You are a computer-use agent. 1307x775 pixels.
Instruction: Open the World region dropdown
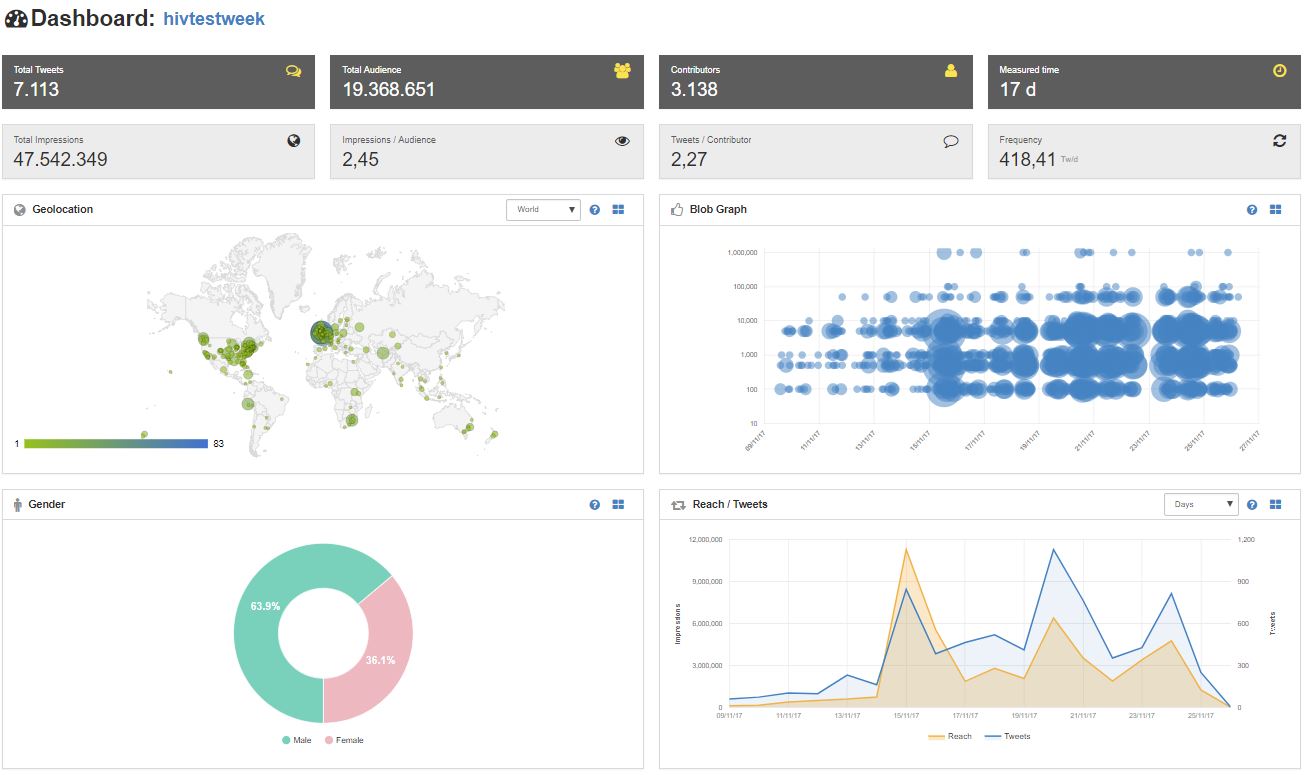[x=543, y=210]
